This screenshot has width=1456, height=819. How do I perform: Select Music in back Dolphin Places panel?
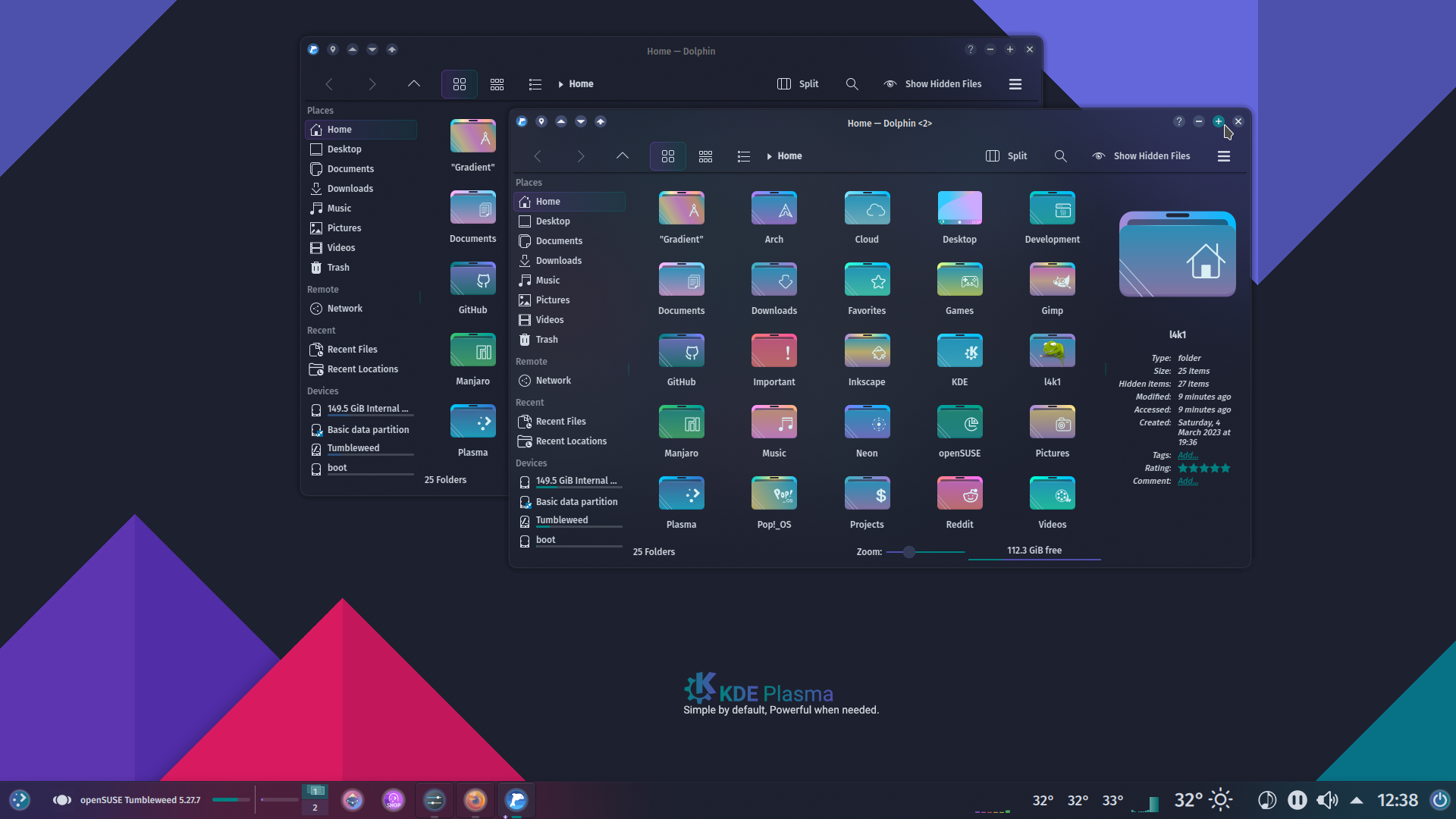(x=361, y=209)
